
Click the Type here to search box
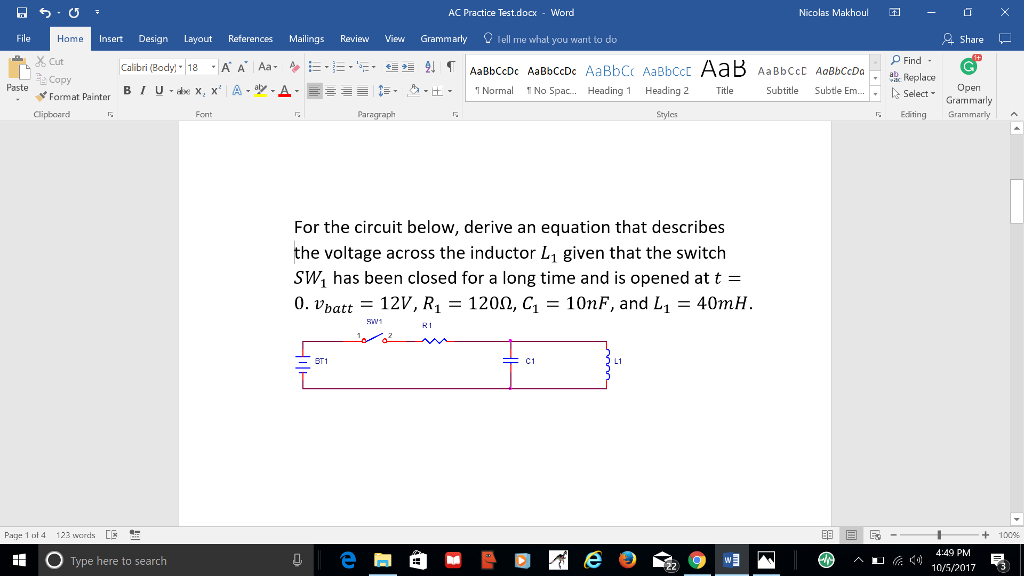click(x=120, y=560)
